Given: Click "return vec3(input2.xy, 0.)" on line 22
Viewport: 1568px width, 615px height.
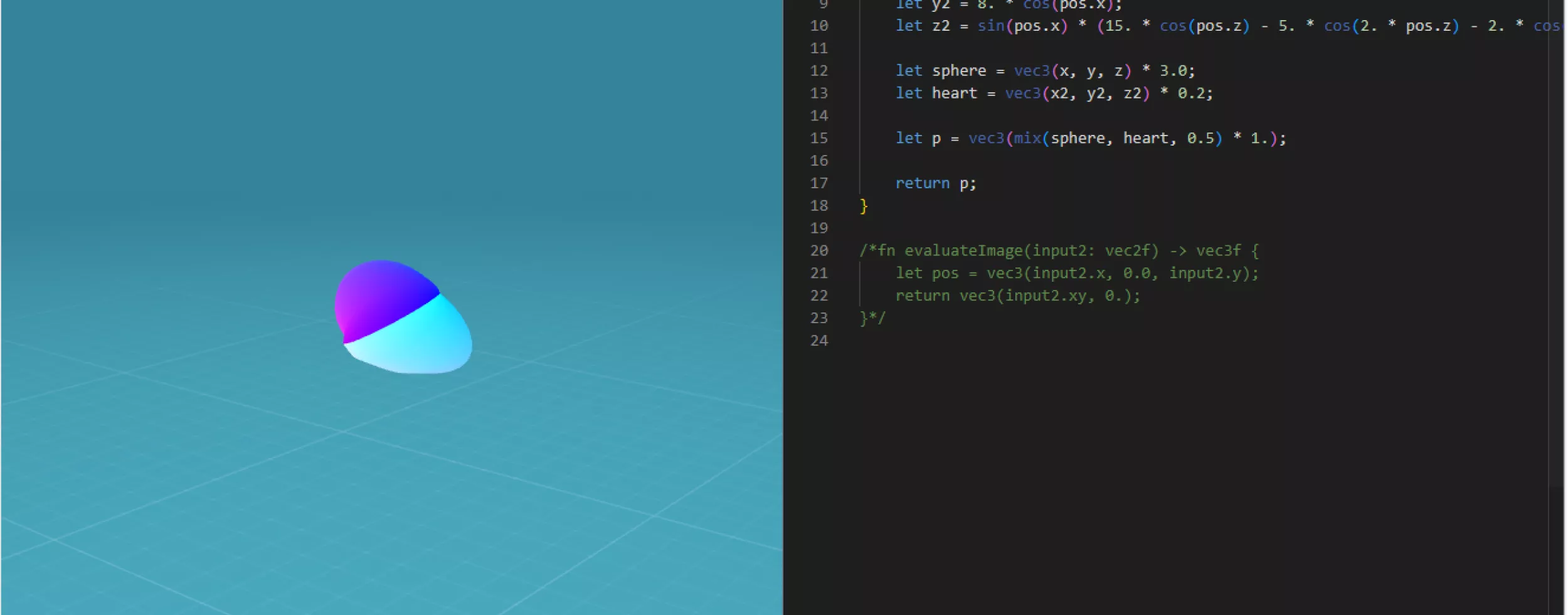Looking at the screenshot, I should (1017, 296).
